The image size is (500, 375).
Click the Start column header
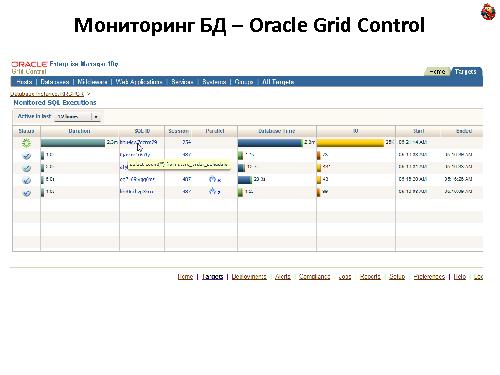click(x=419, y=131)
